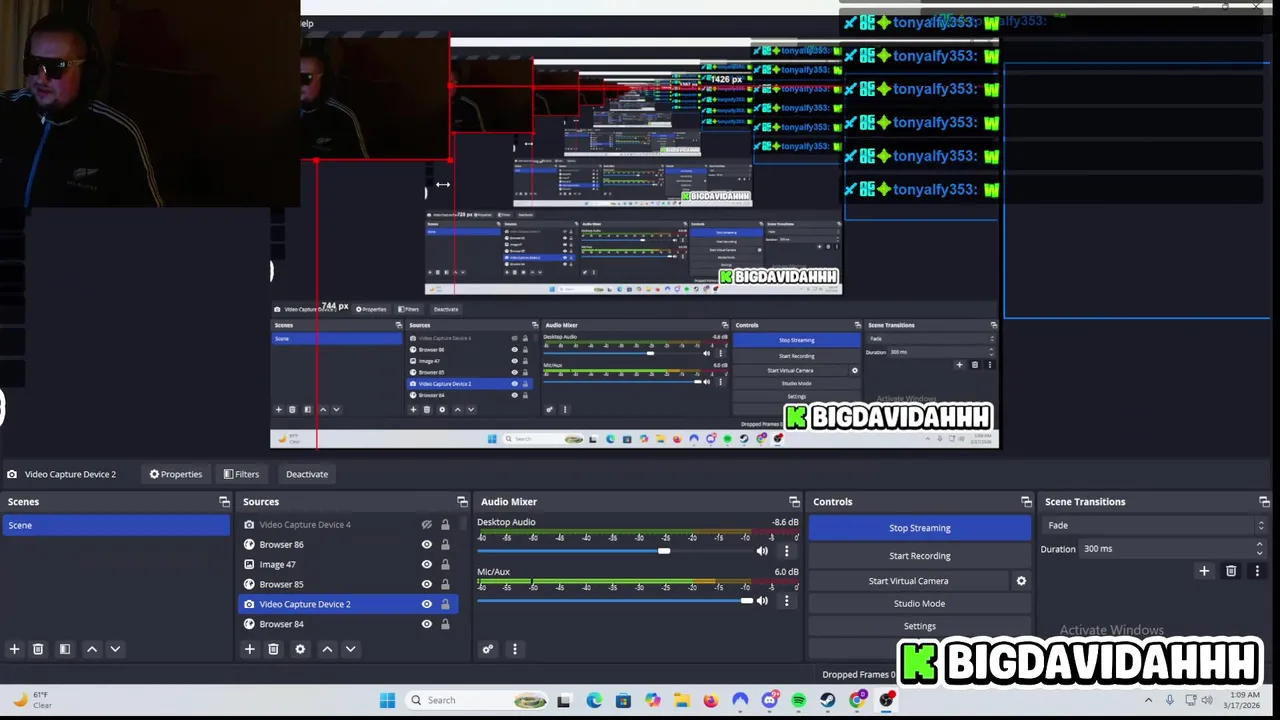
Task: Undock the Scenes panel
Action: [x=224, y=502]
